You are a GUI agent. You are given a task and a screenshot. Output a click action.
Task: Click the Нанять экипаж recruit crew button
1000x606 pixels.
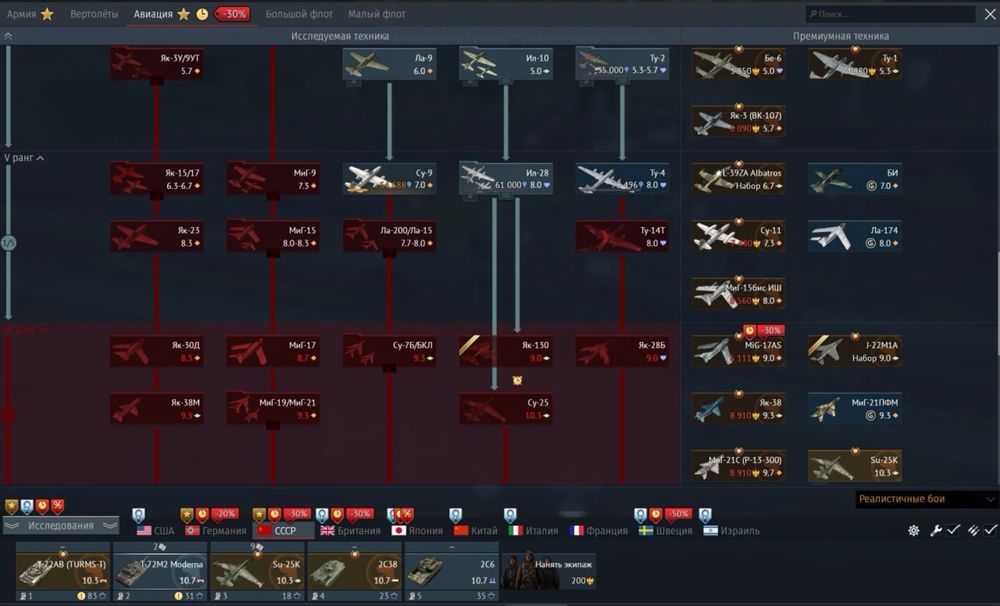click(x=549, y=571)
